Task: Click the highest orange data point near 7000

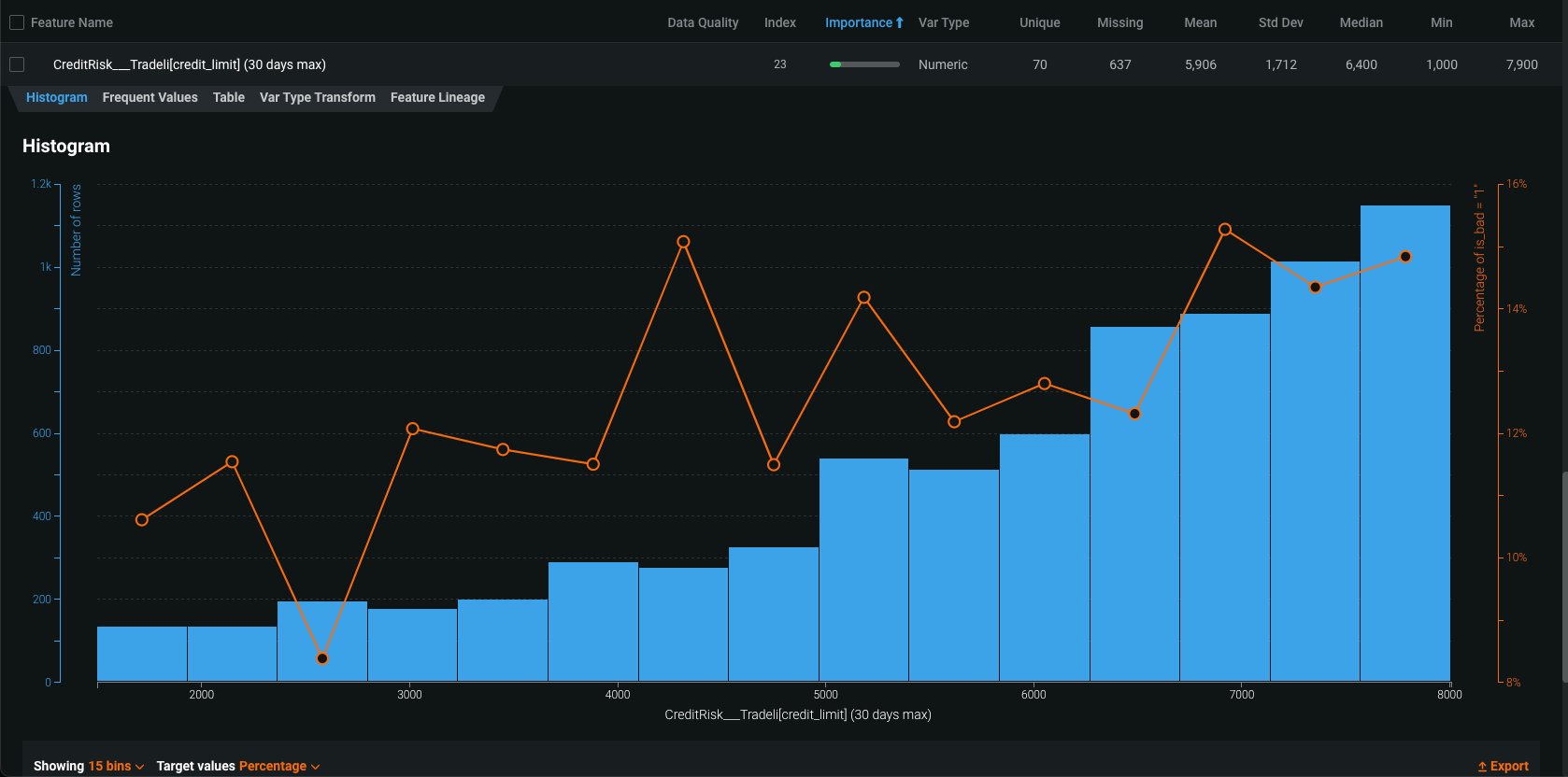Action: (x=1225, y=230)
